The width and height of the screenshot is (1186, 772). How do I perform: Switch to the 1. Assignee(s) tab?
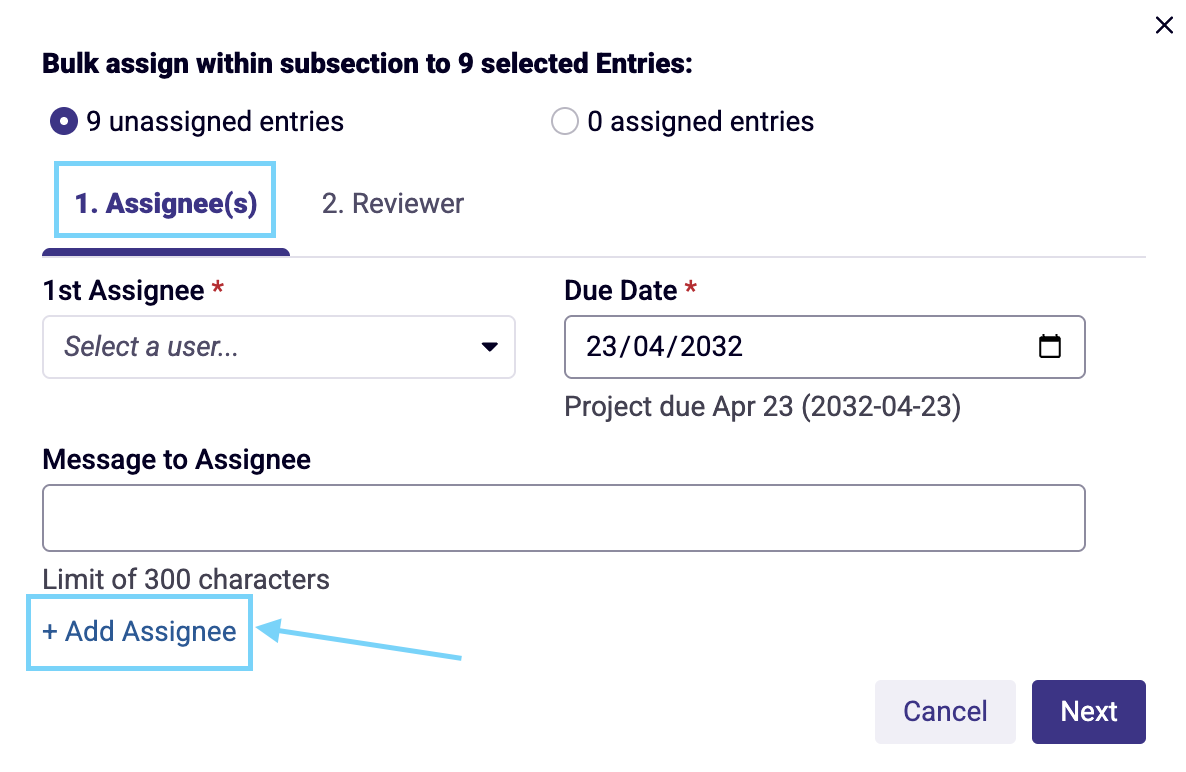[x=166, y=203]
